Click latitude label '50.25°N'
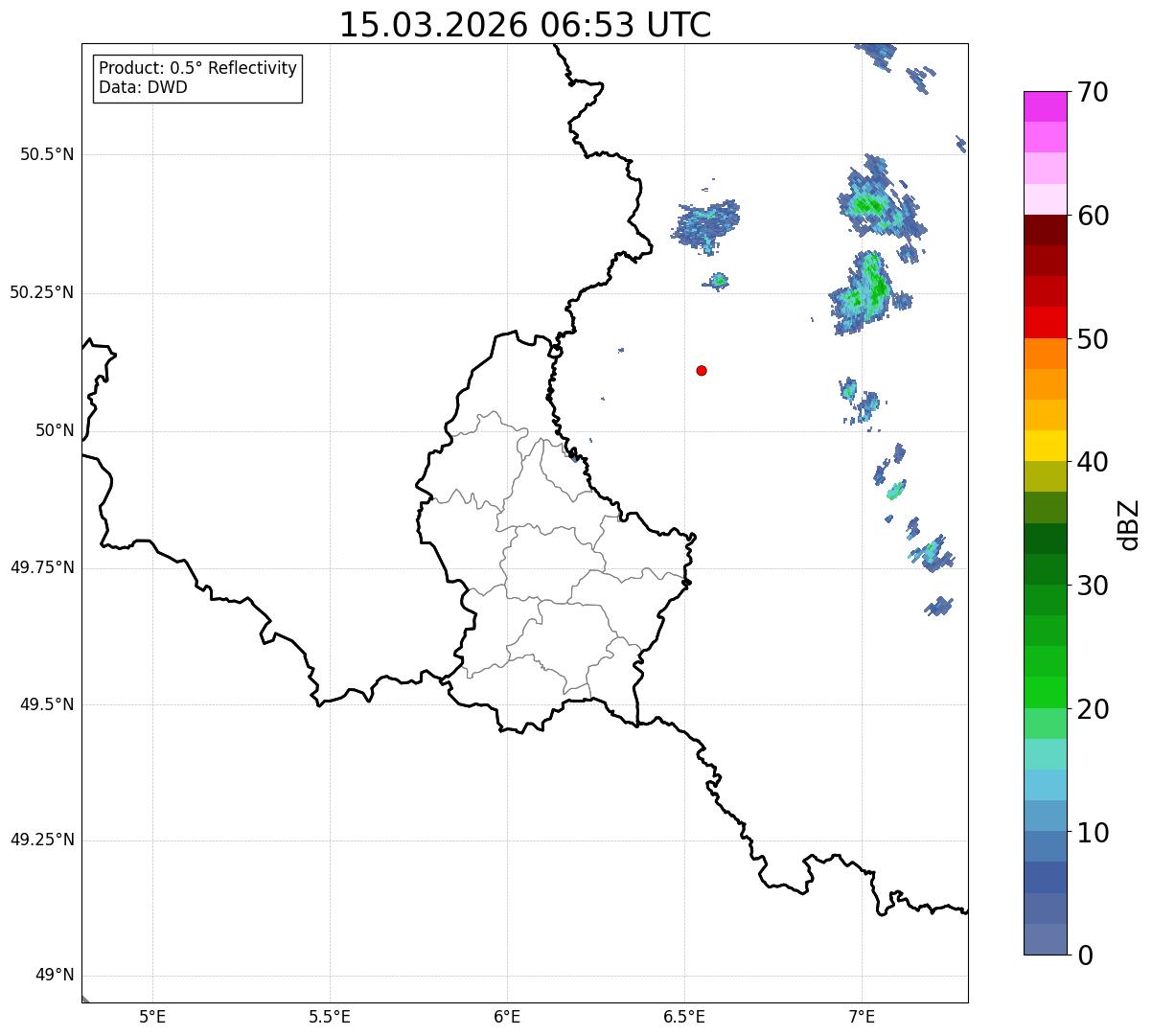 point(41,292)
